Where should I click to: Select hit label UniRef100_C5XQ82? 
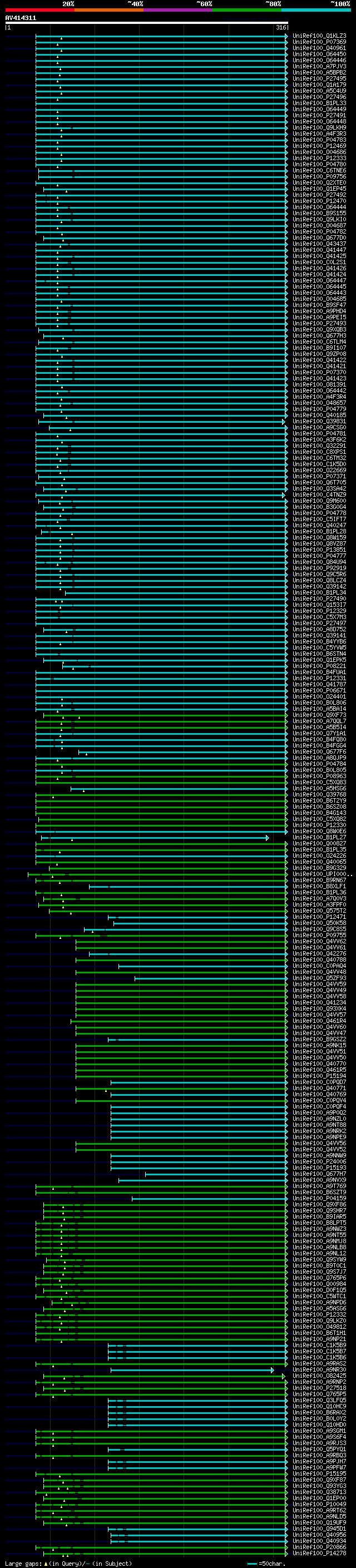tap(319, 819)
